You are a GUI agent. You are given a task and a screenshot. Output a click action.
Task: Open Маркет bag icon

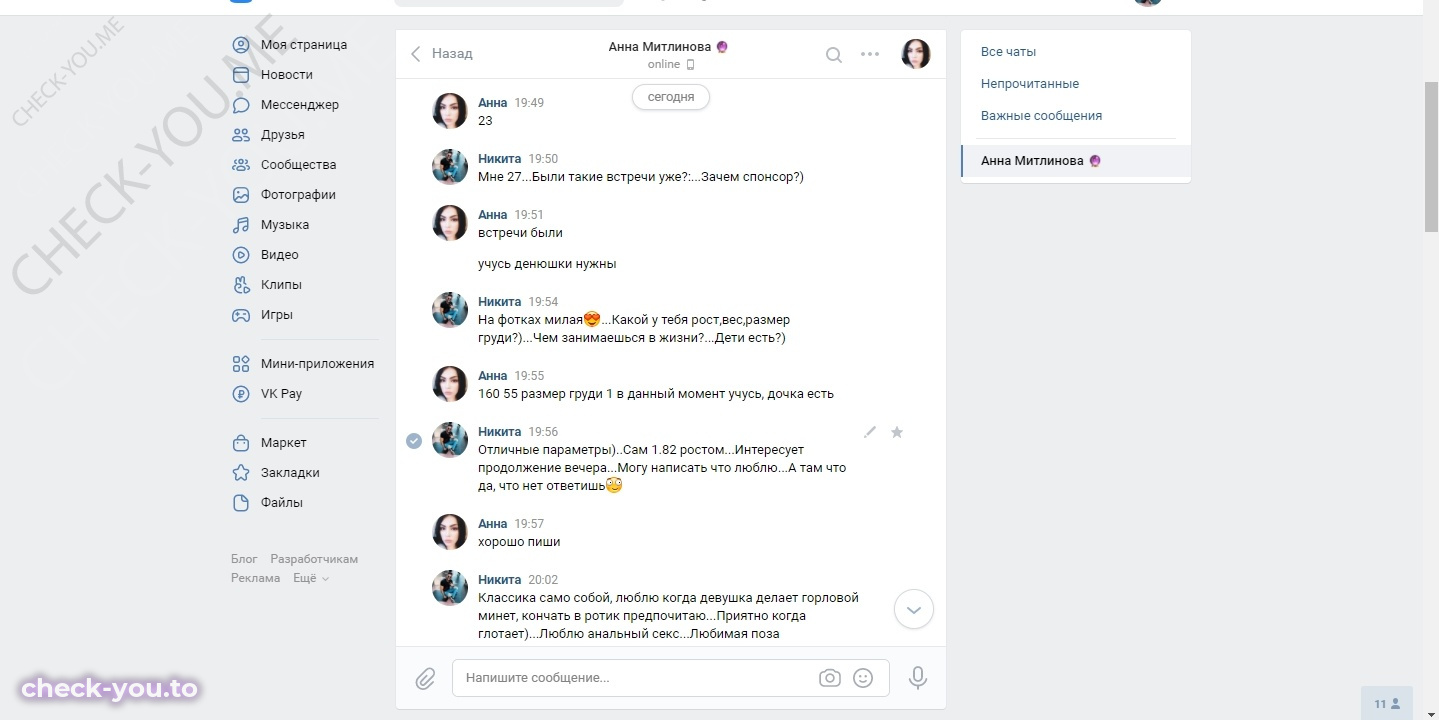[x=241, y=443]
